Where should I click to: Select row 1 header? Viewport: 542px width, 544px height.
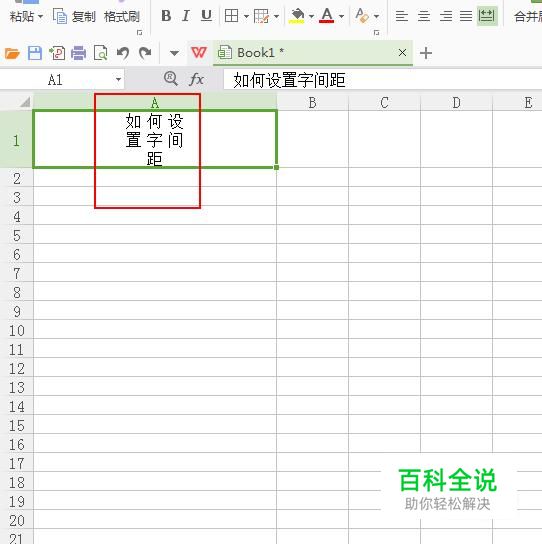coord(16,139)
